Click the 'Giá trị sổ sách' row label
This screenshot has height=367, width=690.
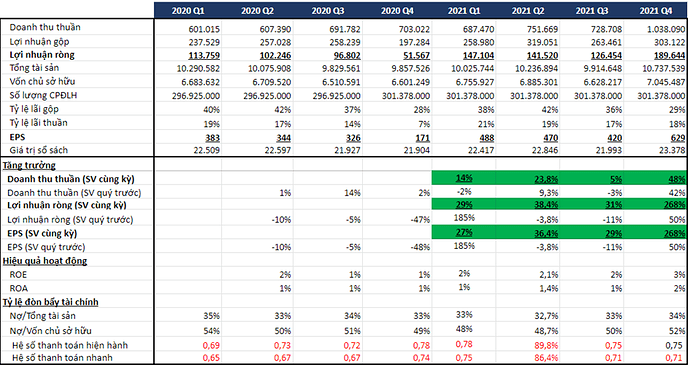(39, 150)
